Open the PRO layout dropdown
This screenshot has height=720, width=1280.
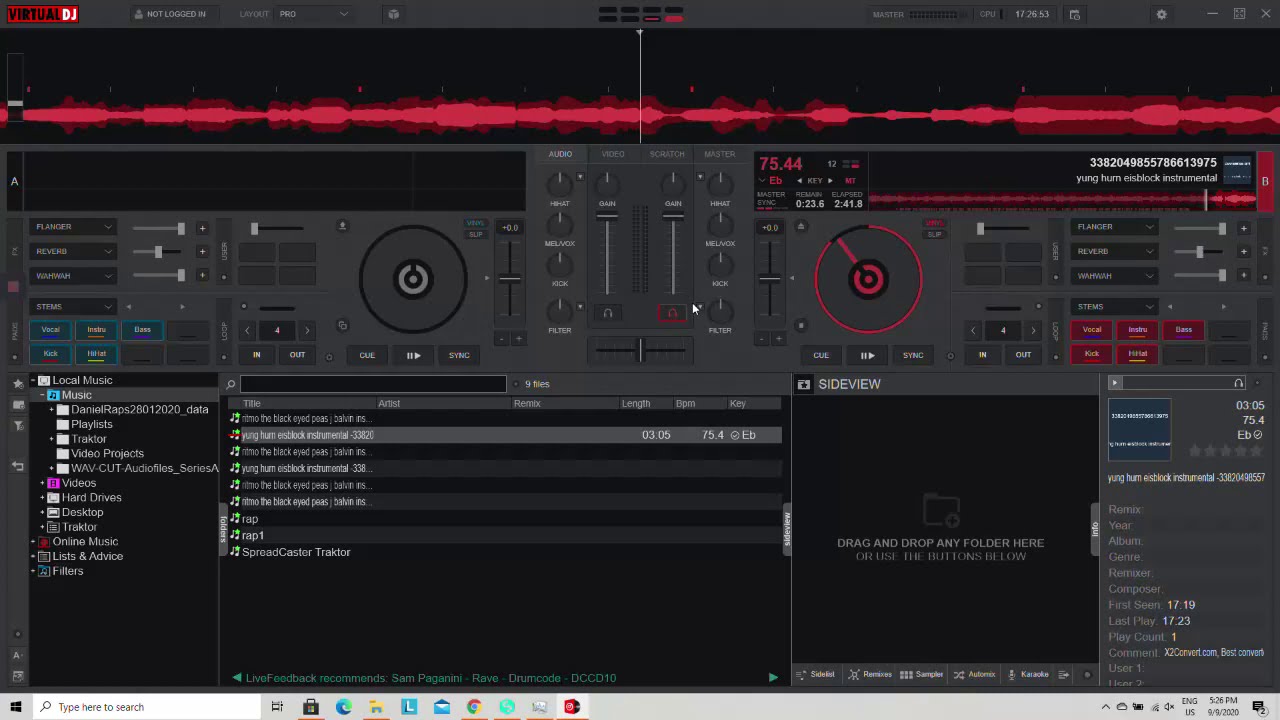pos(313,14)
